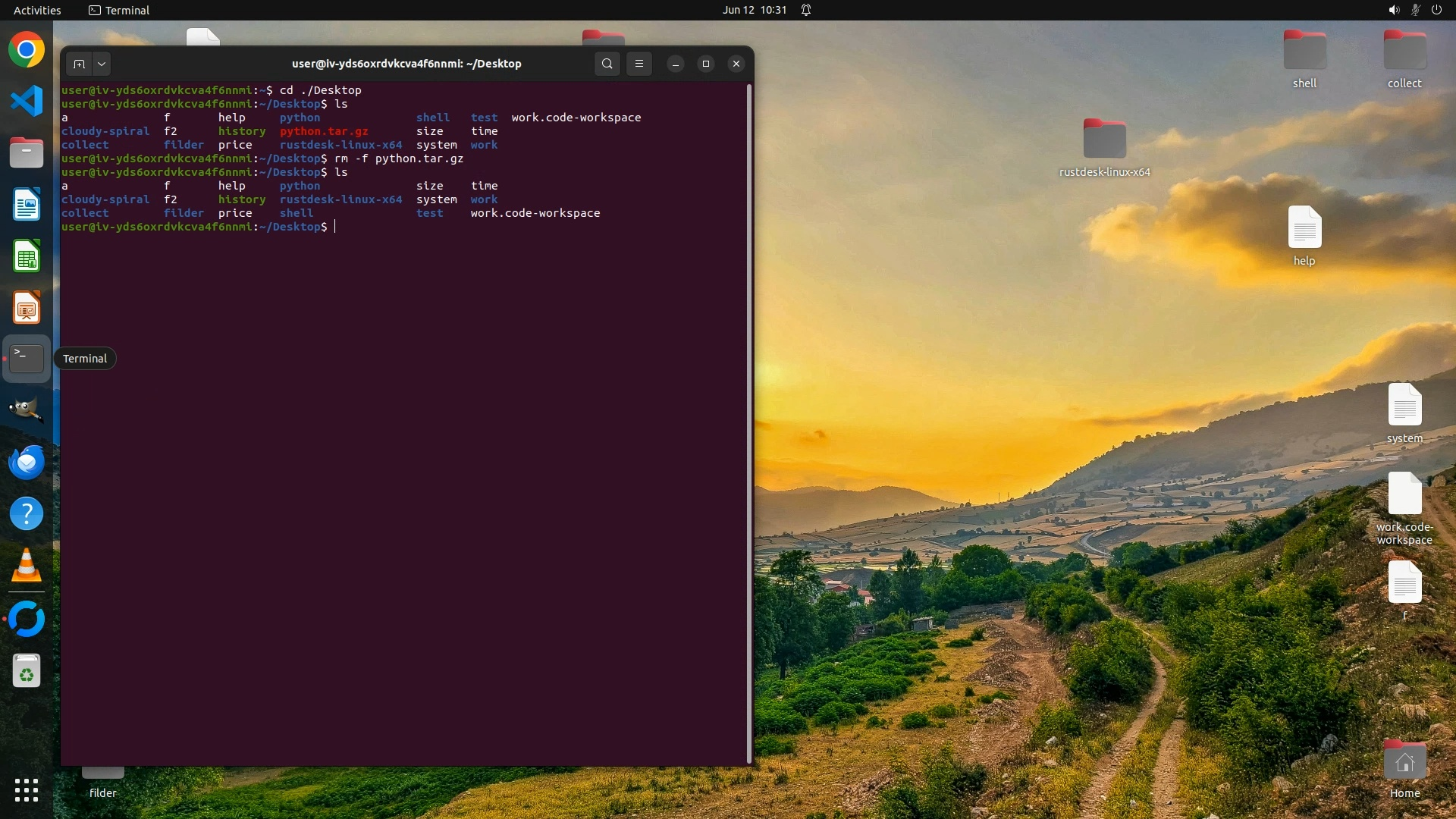
Task: Launch LibreOffice Calc from dock
Action: [x=27, y=256]
